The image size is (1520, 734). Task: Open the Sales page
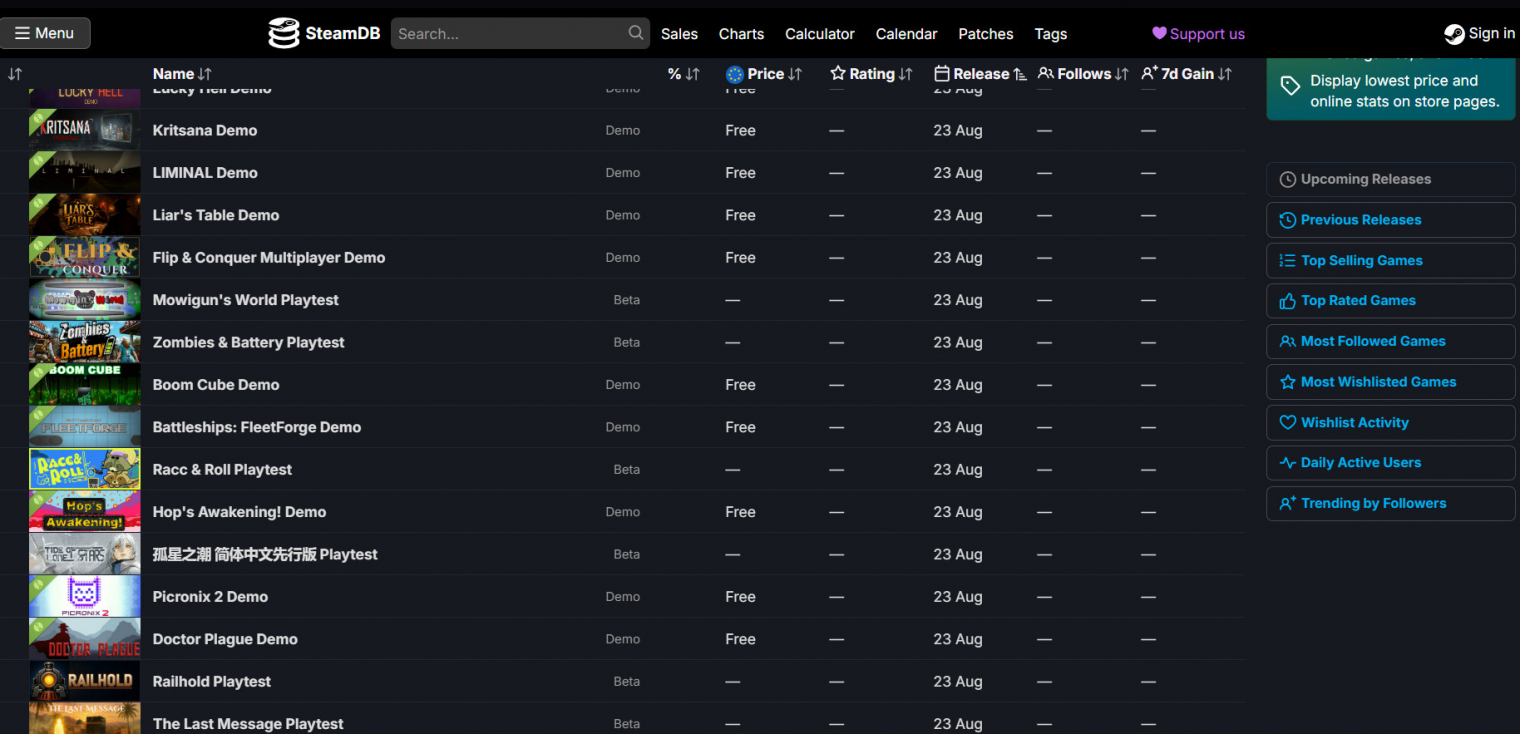pos(679,34)
